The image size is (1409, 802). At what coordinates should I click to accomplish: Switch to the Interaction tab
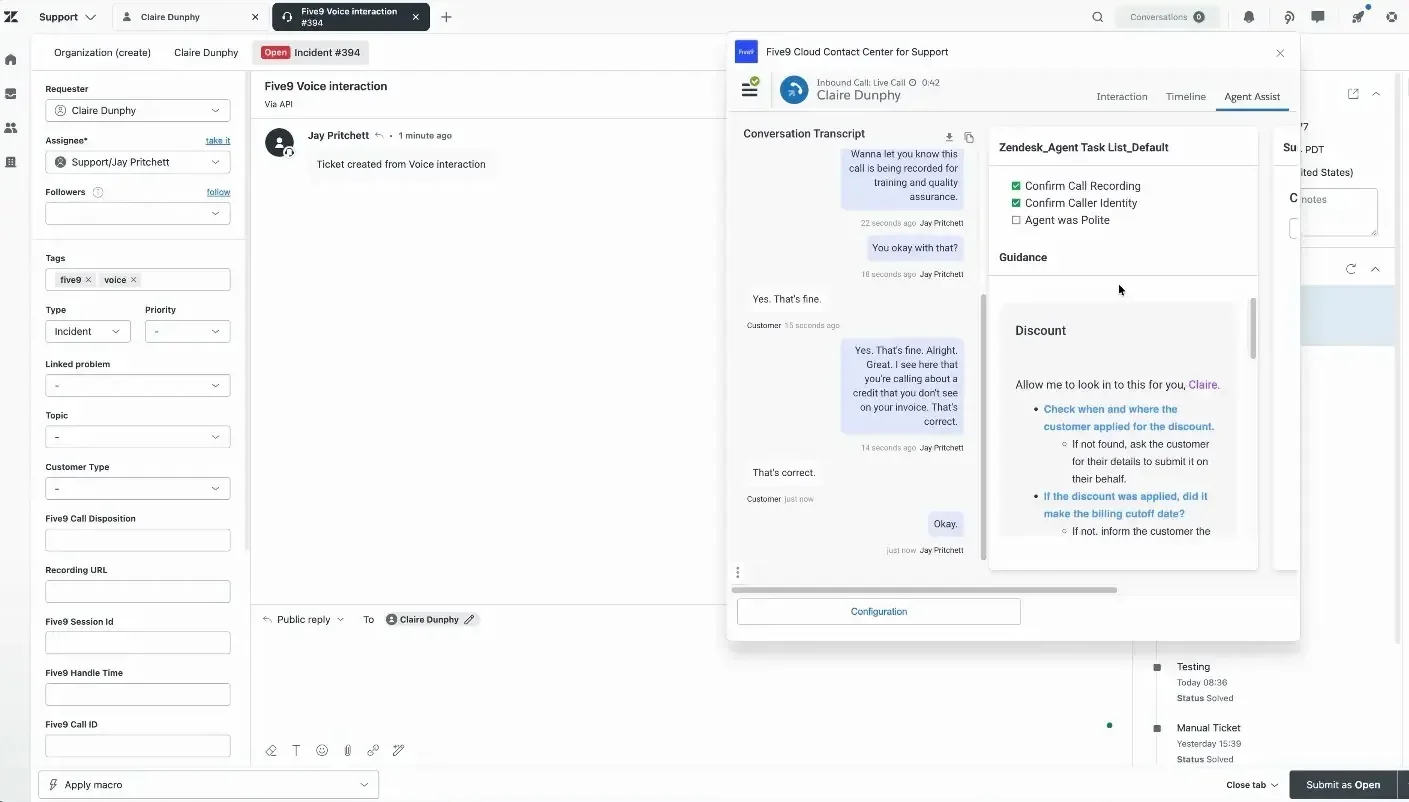[x=1122, y=97]
